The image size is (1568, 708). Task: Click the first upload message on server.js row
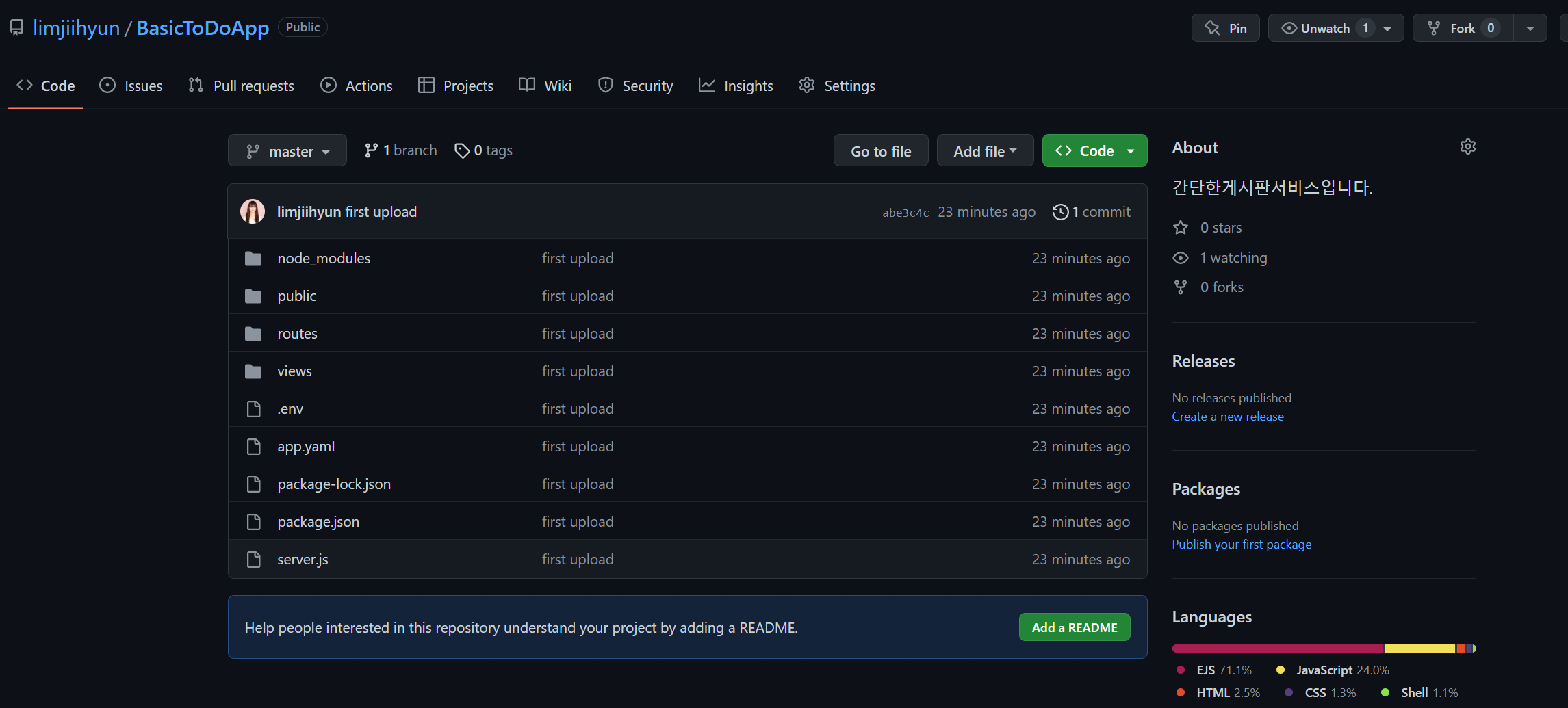(x=578, y=560)
